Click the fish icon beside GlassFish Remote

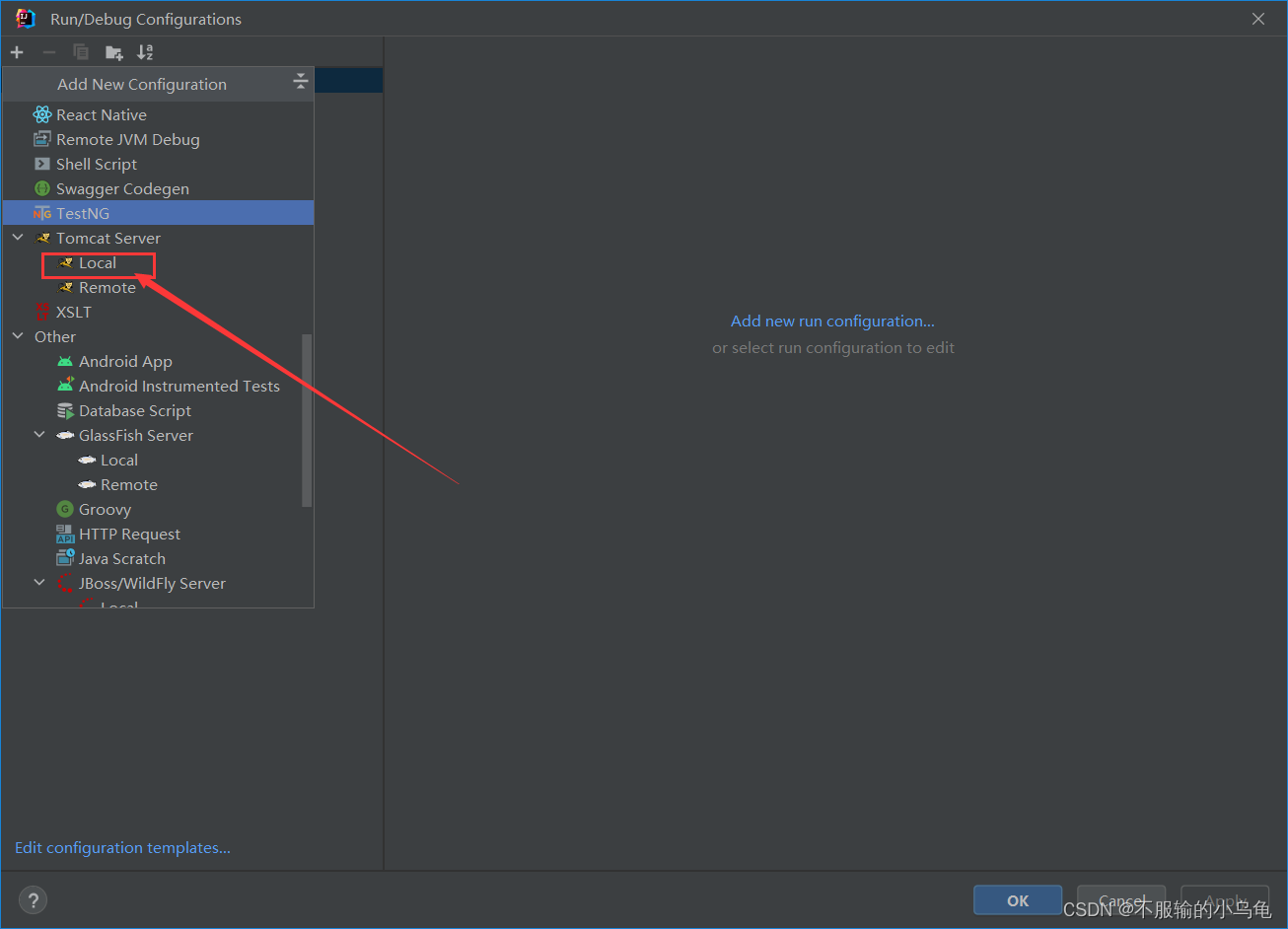pyautogui.click(x=87, y=484)
